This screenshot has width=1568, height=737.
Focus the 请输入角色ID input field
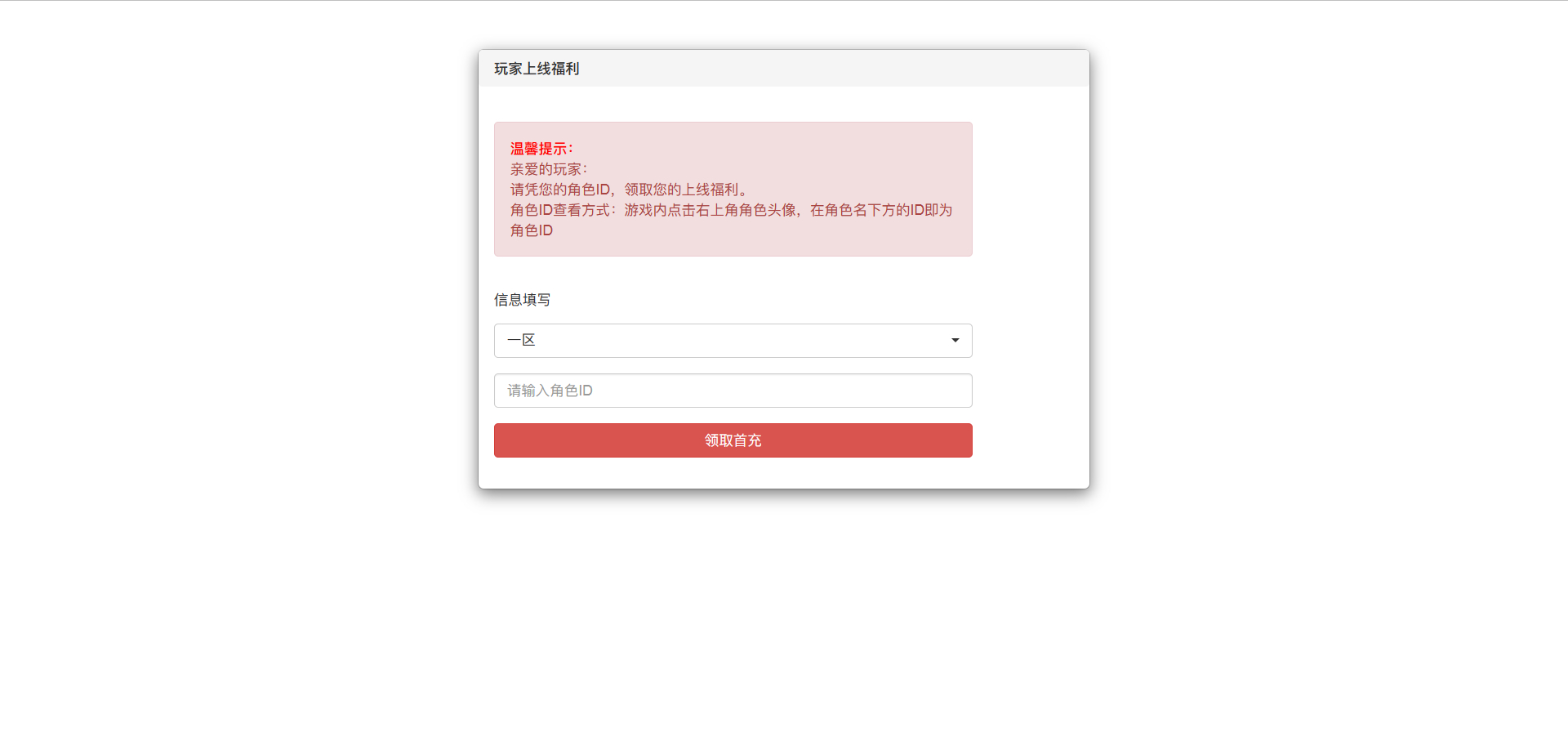733,391
